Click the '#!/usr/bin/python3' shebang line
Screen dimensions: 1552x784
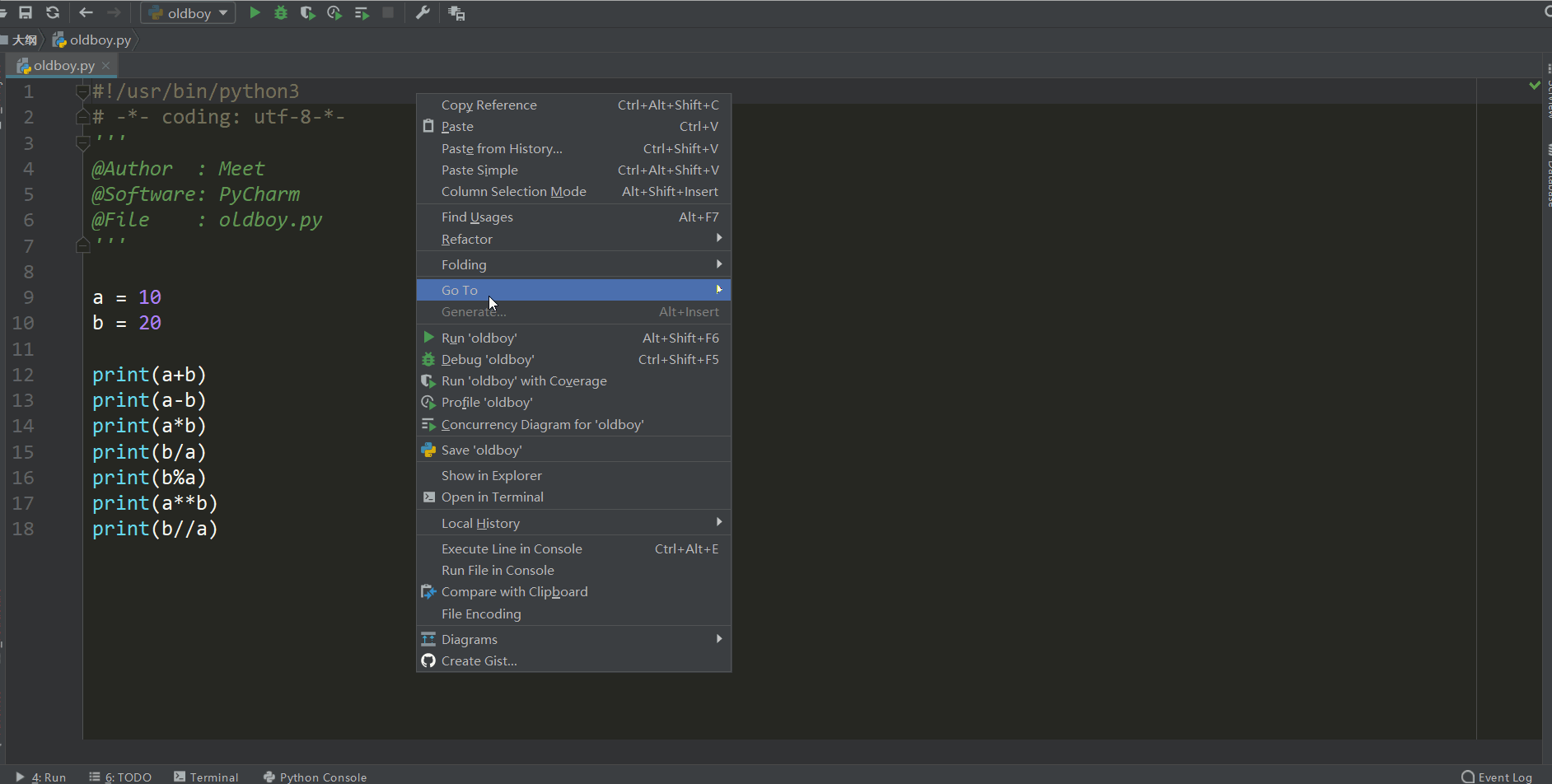click(196, 91)
